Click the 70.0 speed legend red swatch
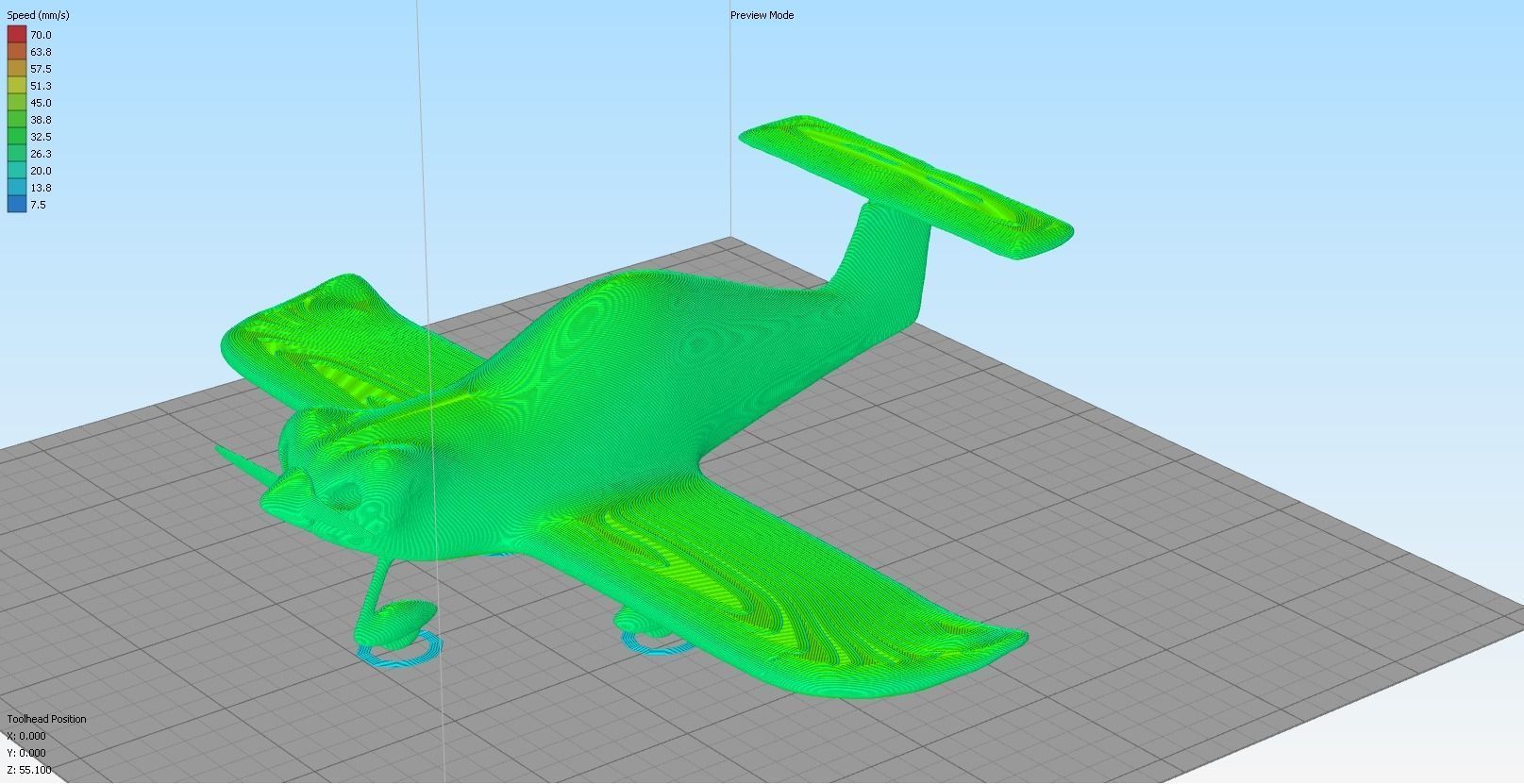The image size is (1524, 784). pyautogui.click(x=17, y=35)
